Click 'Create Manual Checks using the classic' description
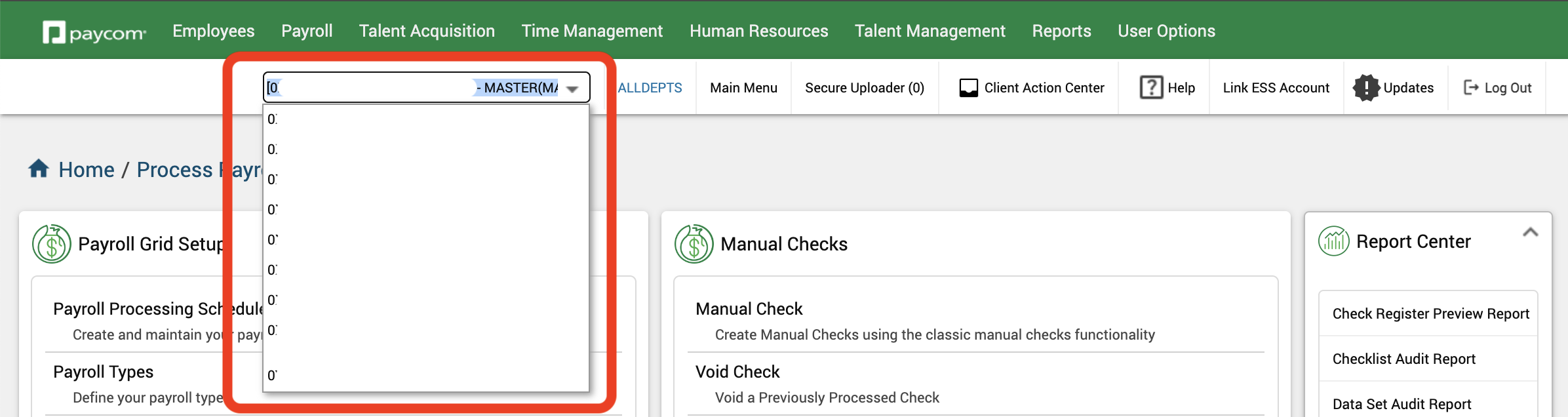1568x417 pixels. pos(935,334)
